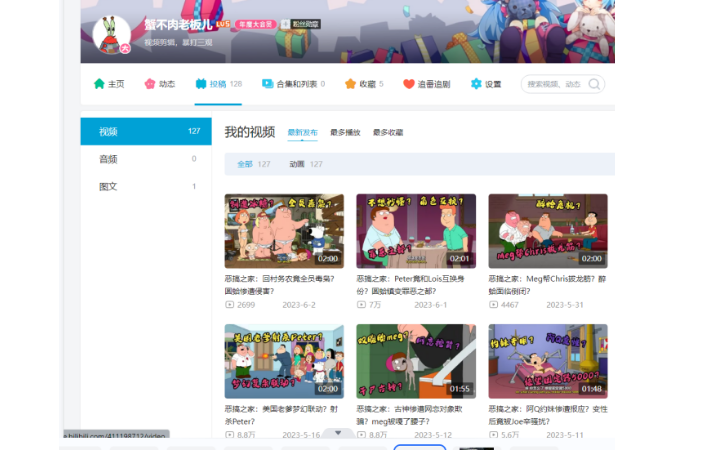The width and height of the screenshot is (720, 450).
Task: Click the 合集和列表 playlist icon
Action: [267, 84]
